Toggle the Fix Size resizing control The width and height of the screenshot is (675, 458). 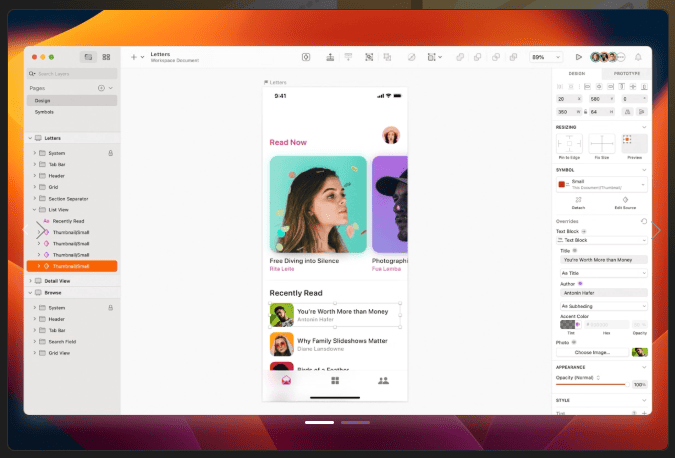pos(602,144)
